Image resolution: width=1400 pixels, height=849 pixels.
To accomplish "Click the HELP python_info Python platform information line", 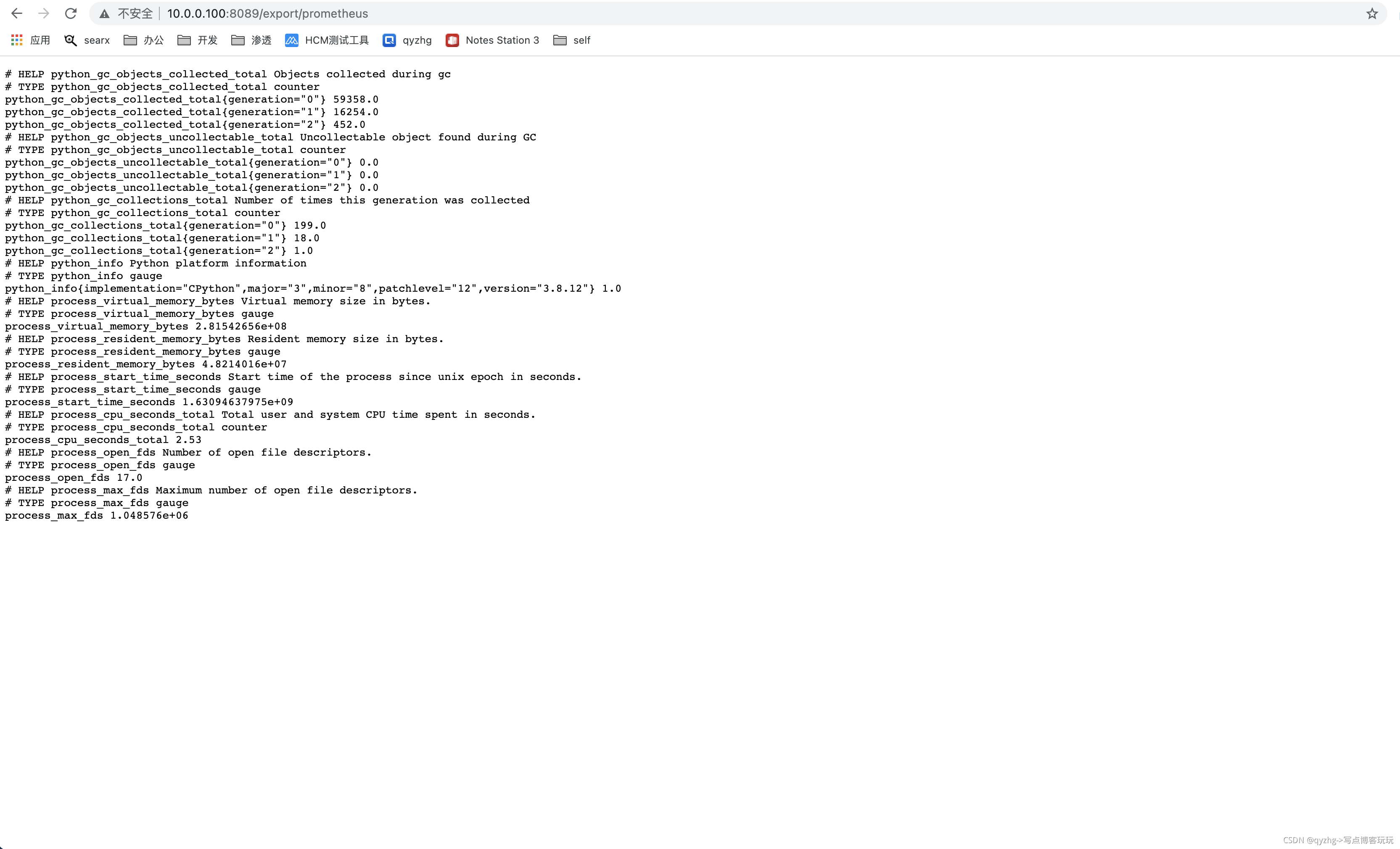I will coord(156,264).
